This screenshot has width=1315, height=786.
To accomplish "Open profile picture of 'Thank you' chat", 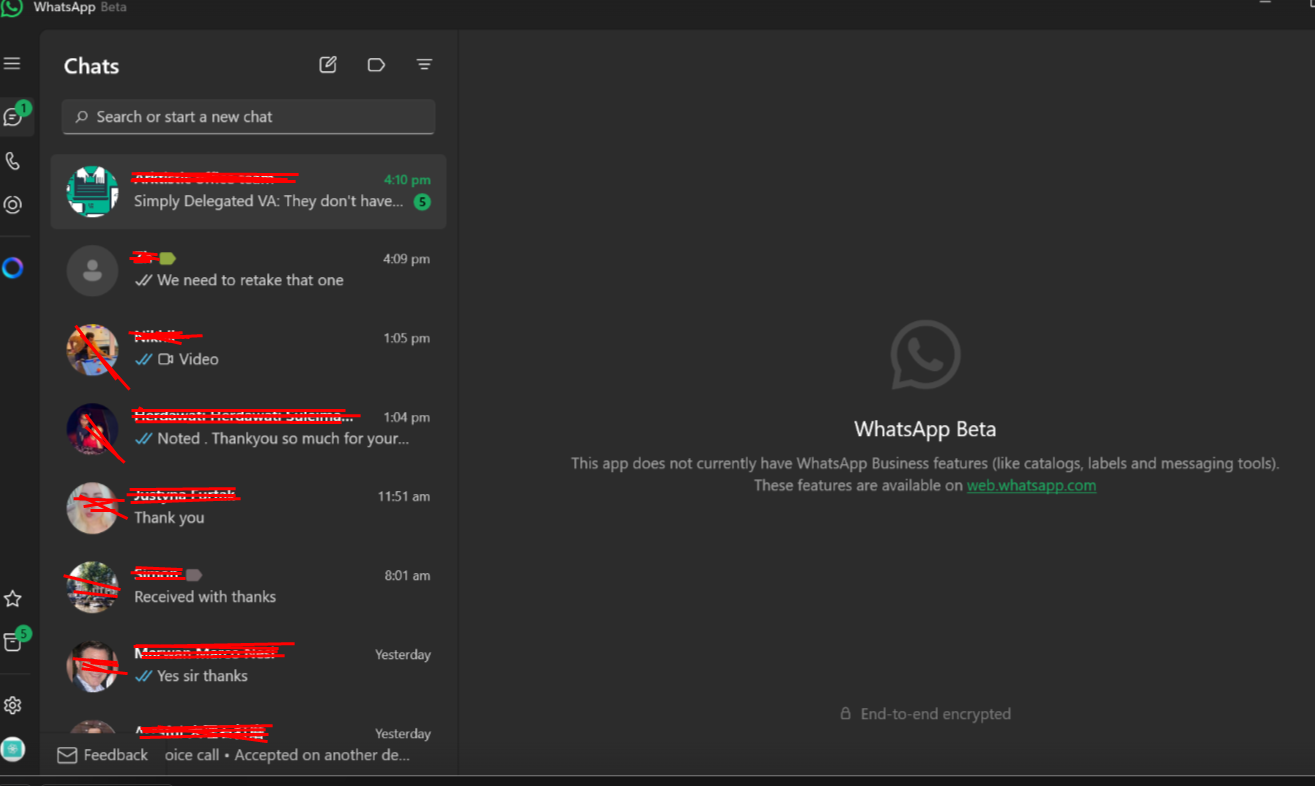I will click(92, 508).
